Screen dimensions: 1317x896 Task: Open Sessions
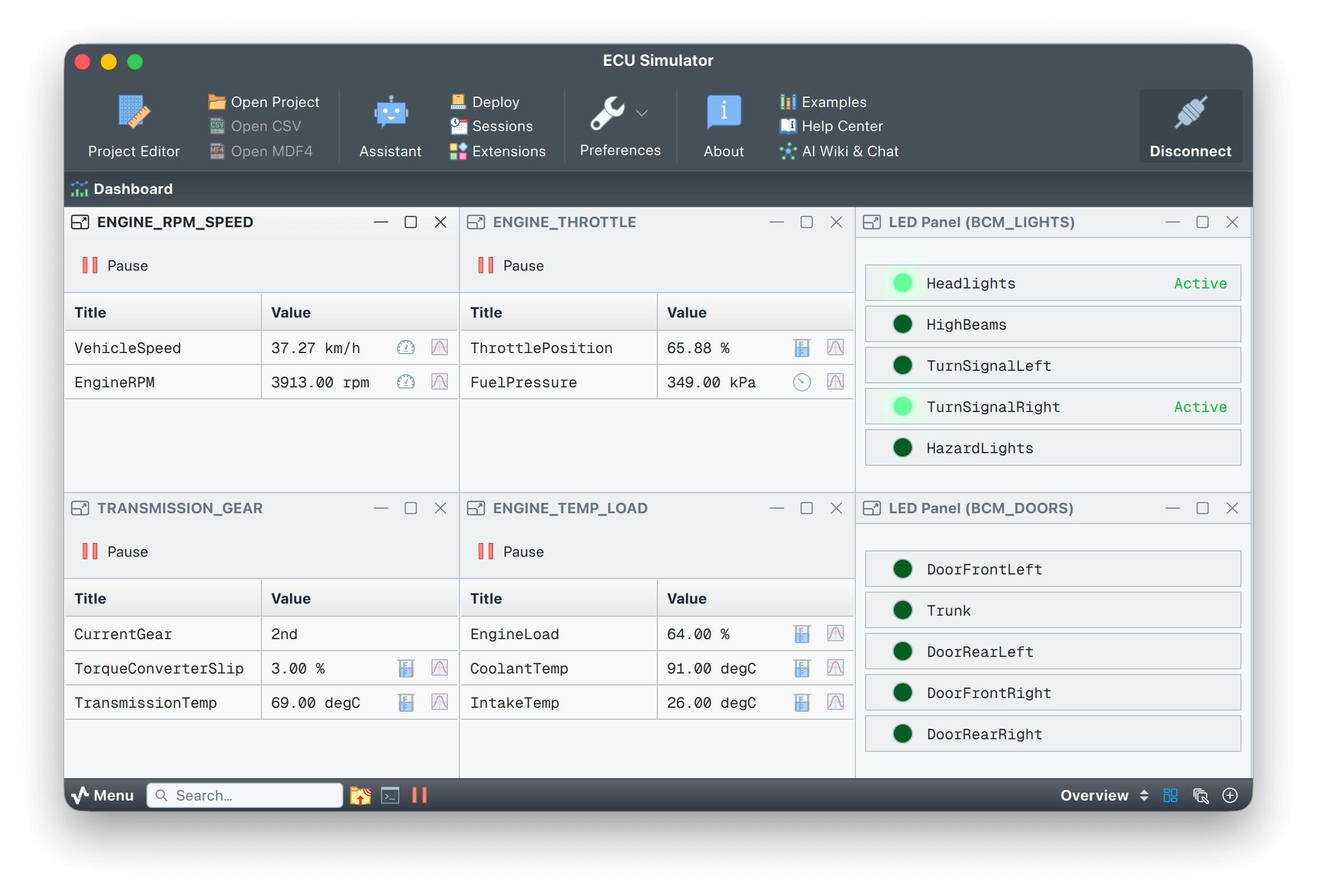click(x=491, y=126)
